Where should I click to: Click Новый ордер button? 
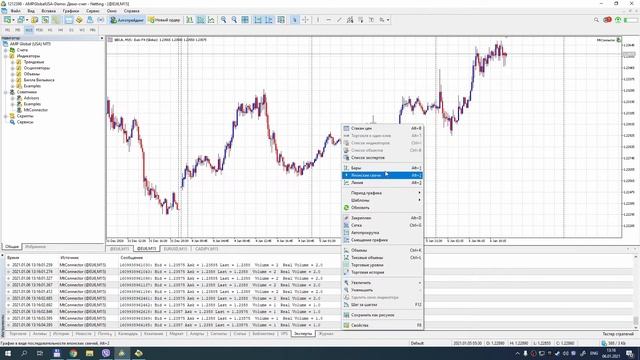[x=164, y=20]
